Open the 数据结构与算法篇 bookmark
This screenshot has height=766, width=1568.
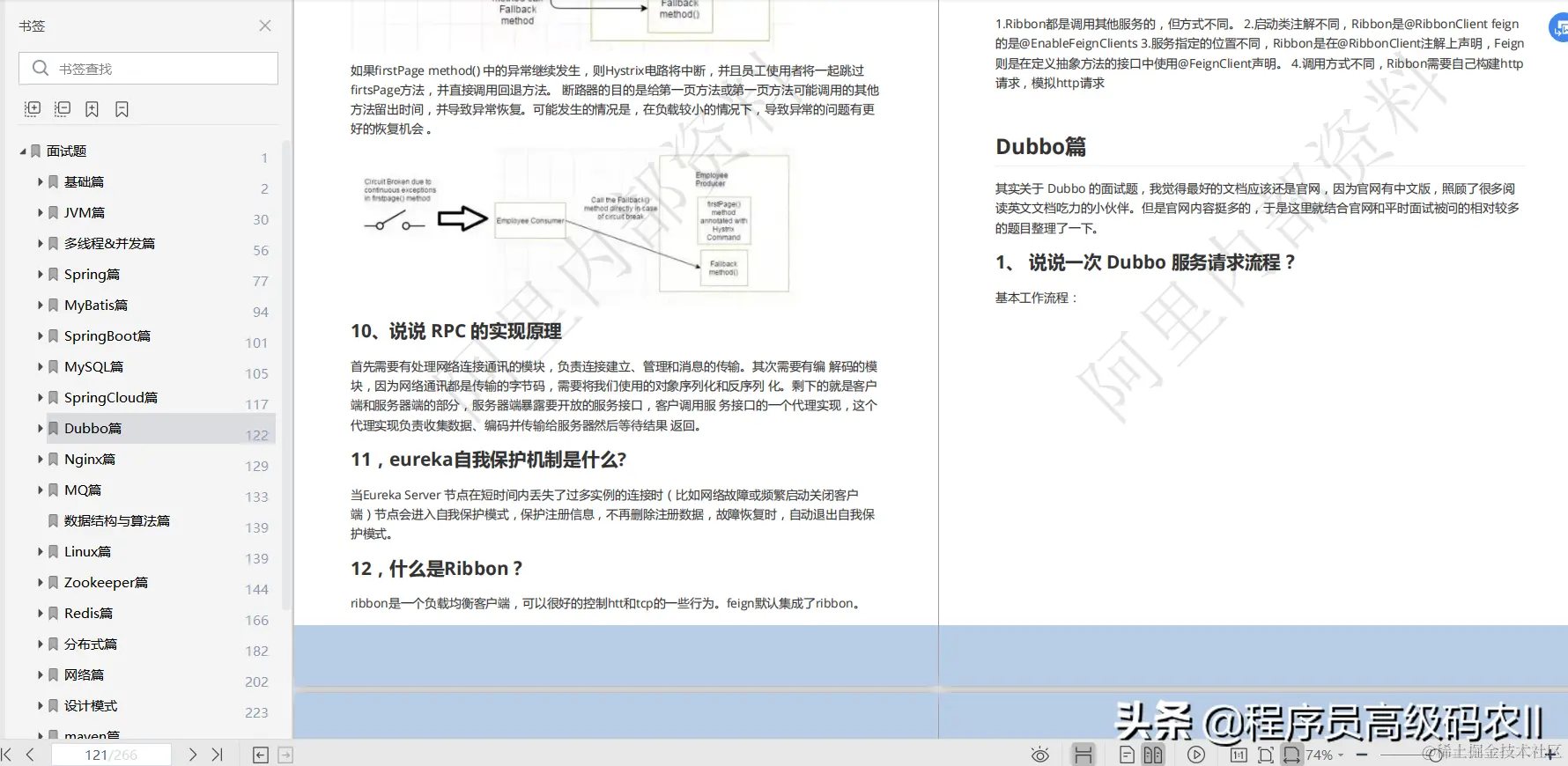coord(116,520)
